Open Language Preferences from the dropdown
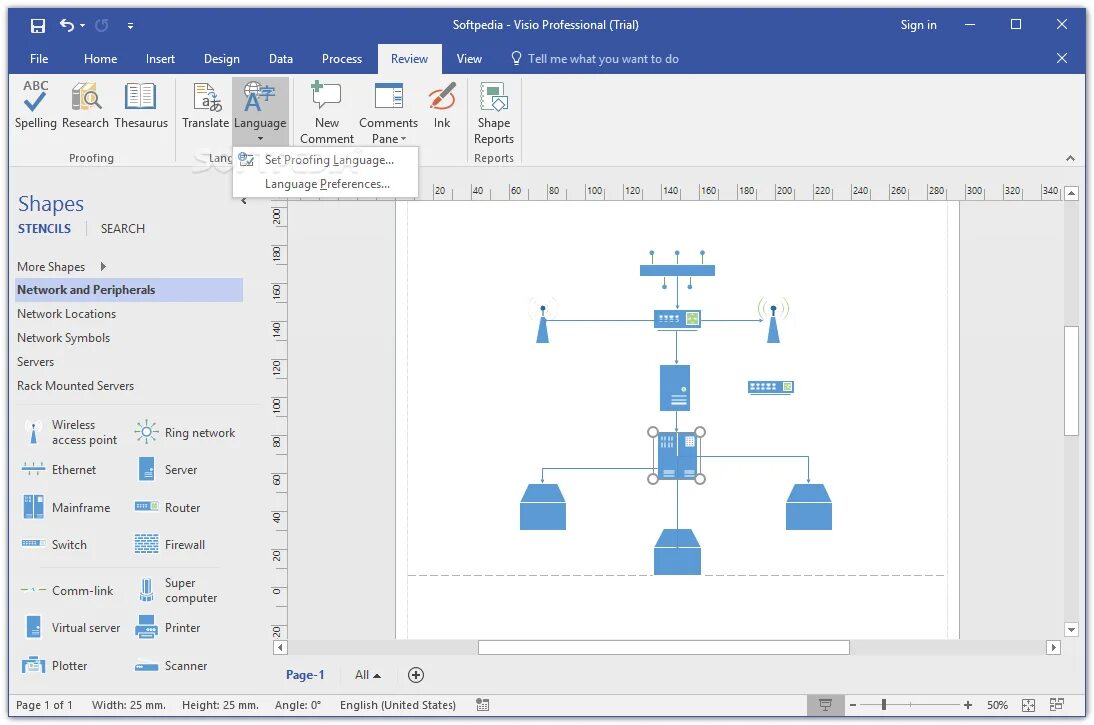 (326, 184)
